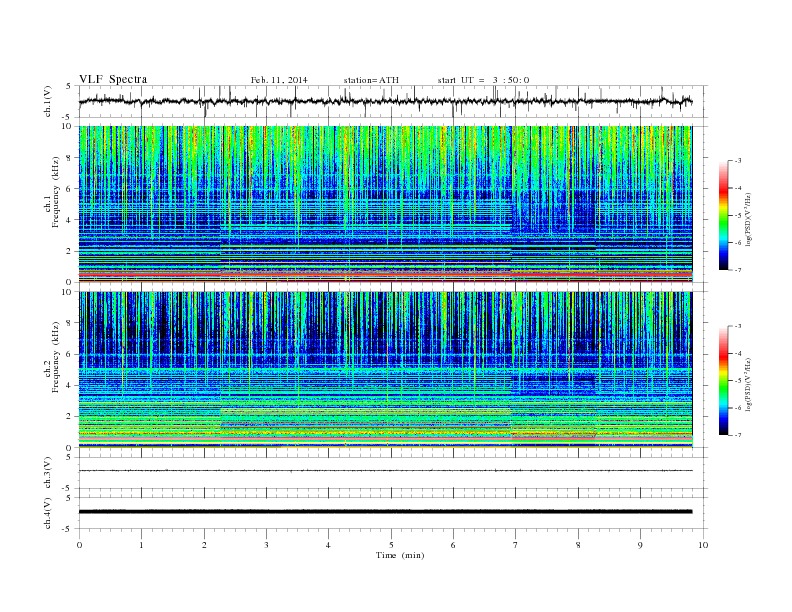This screenshot has width=792, height=612.
Task: Click the time axis tick label "6"
Action: click(x=453, y=545)
